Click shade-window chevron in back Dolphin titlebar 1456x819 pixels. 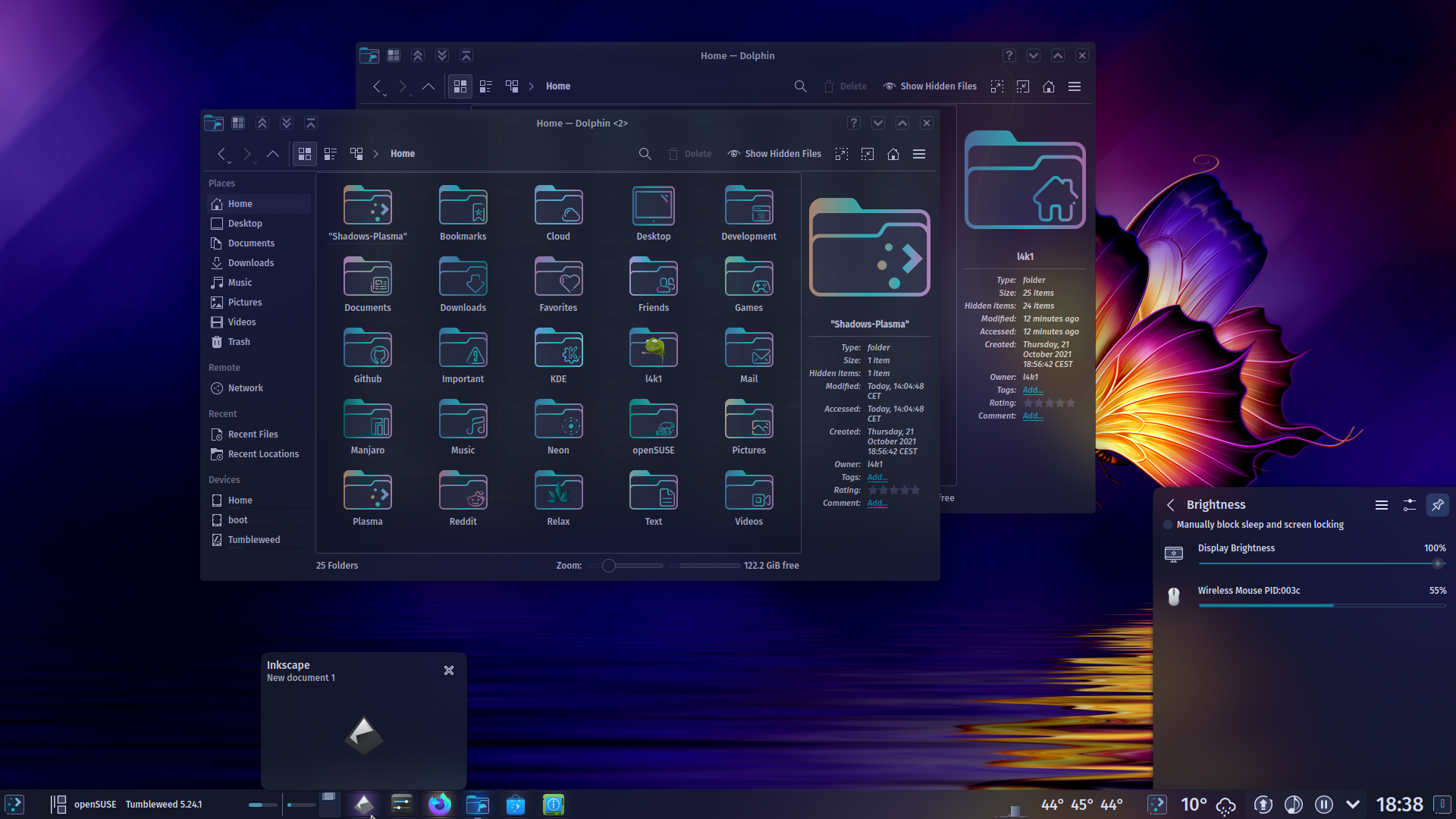(466, 55)
